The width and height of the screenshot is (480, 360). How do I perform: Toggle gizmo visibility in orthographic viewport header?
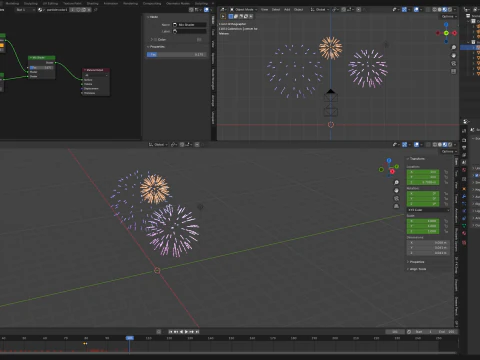coord(404,10)
